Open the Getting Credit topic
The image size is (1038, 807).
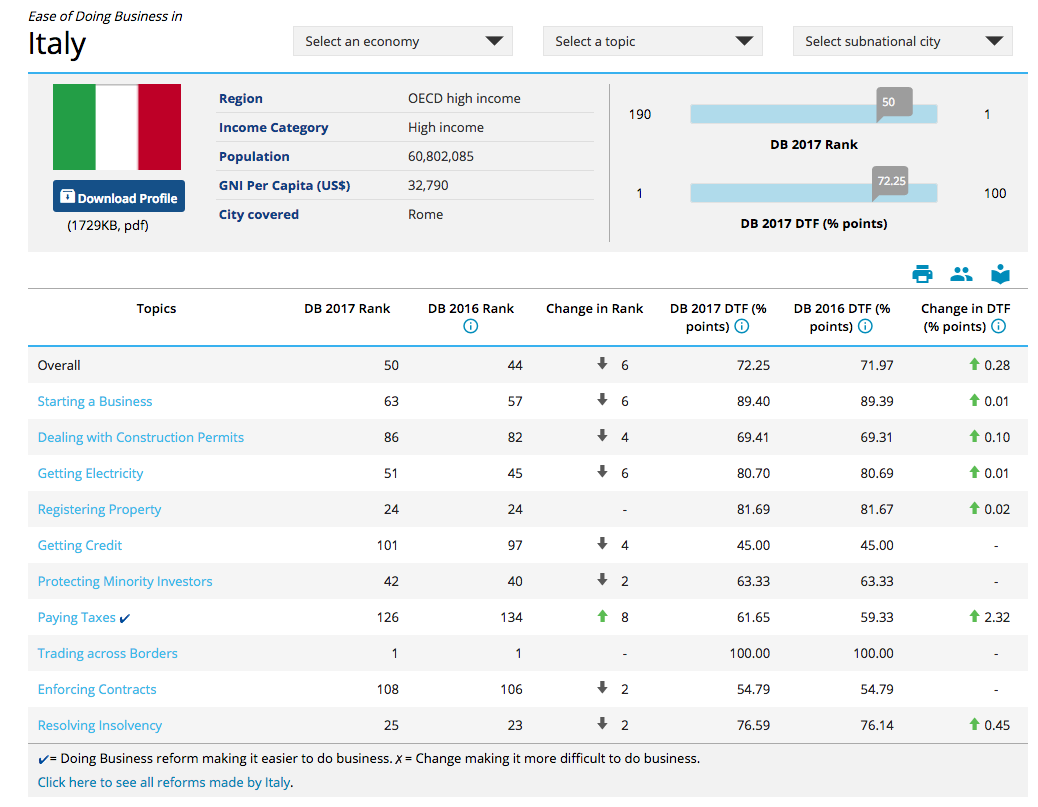[79, 546]
